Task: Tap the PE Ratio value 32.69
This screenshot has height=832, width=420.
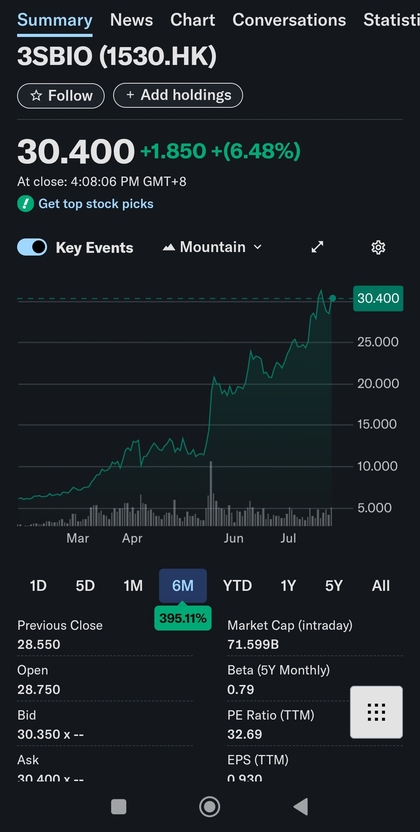Action: click(x=244, y=734)
